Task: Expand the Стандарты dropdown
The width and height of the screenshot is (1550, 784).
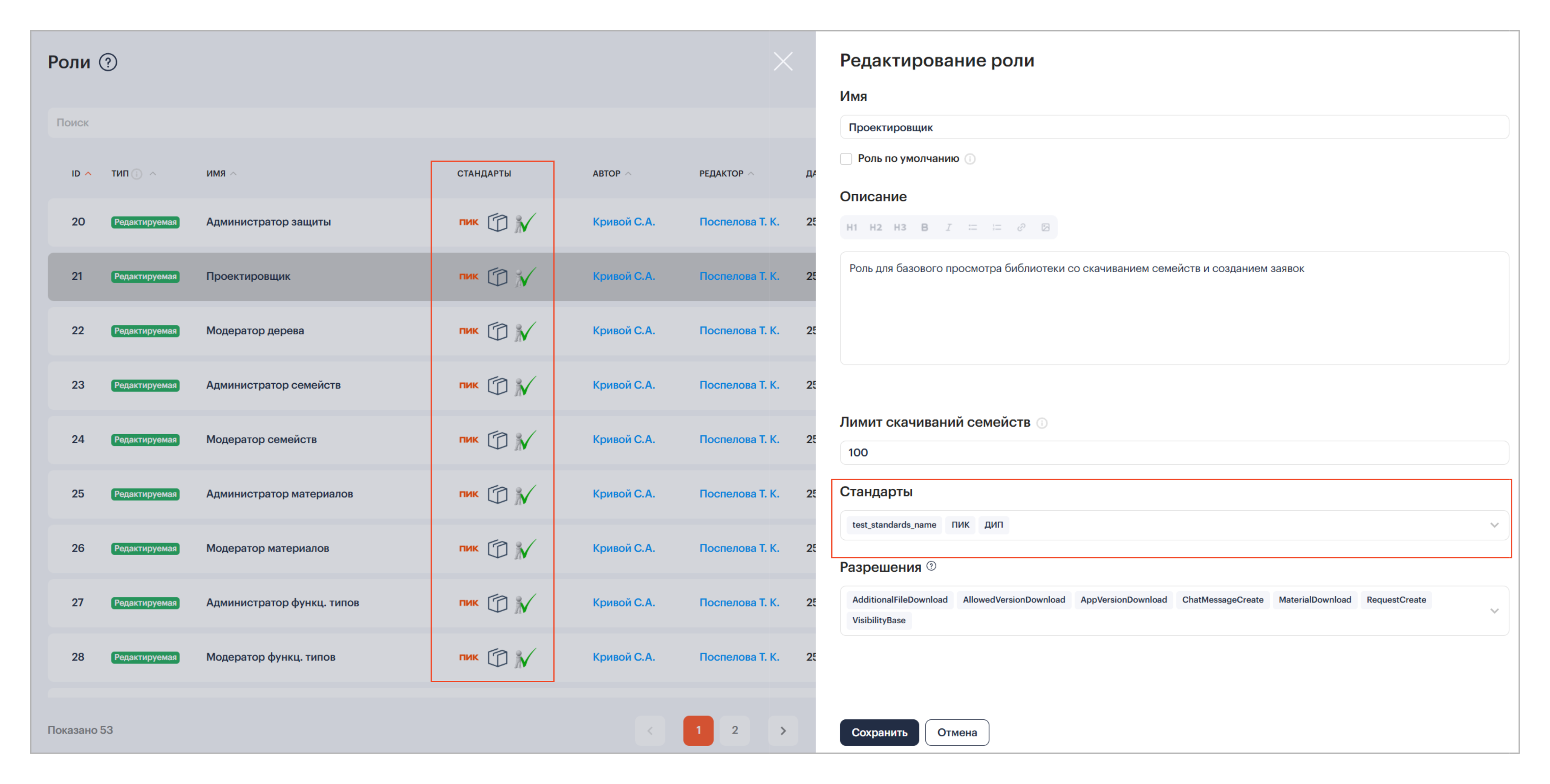Action: coord(1494,525)
